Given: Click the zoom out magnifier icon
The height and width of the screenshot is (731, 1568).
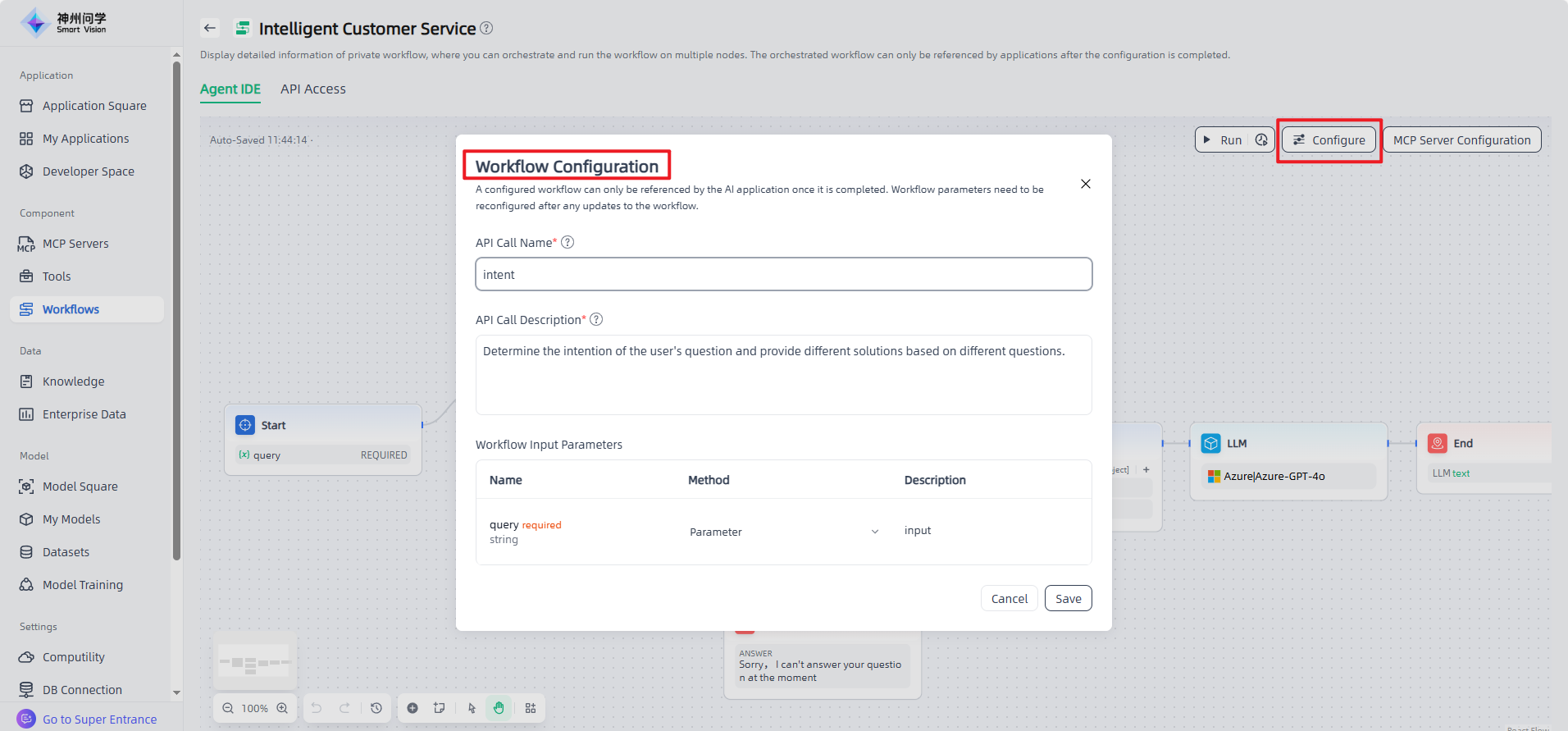Looking at the screenshot, I should click(228, 708).
